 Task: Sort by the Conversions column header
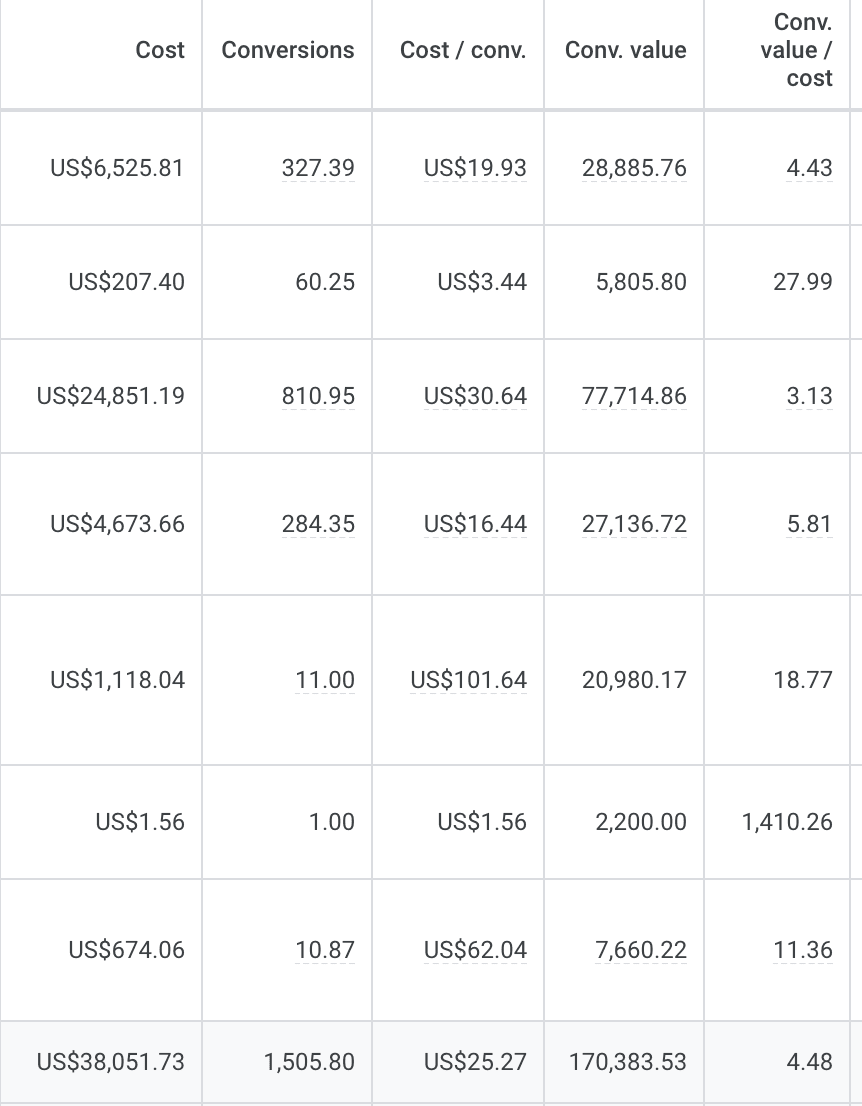(288, 50)
